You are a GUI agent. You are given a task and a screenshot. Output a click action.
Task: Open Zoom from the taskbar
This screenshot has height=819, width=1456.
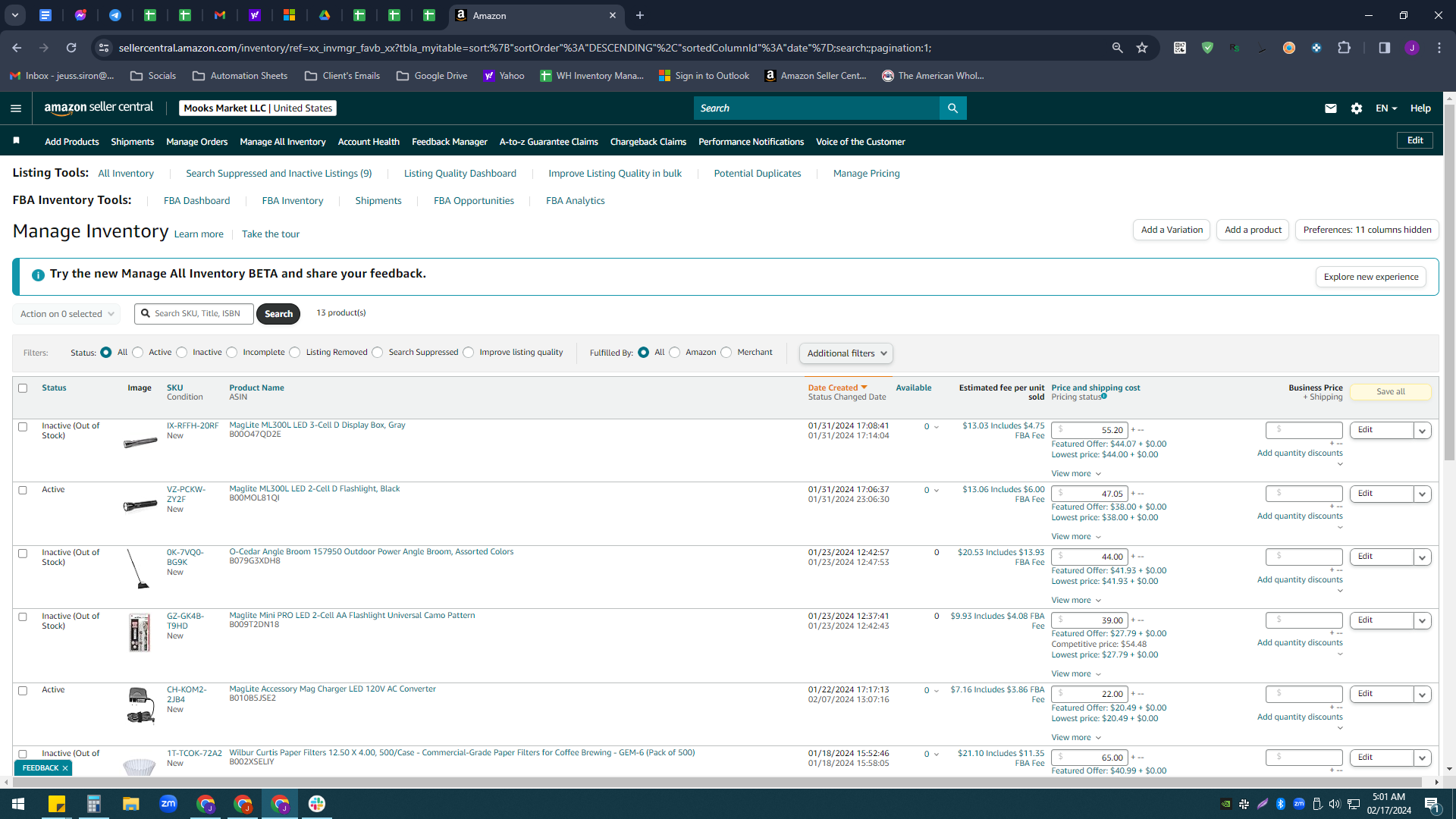click(168, 804)
